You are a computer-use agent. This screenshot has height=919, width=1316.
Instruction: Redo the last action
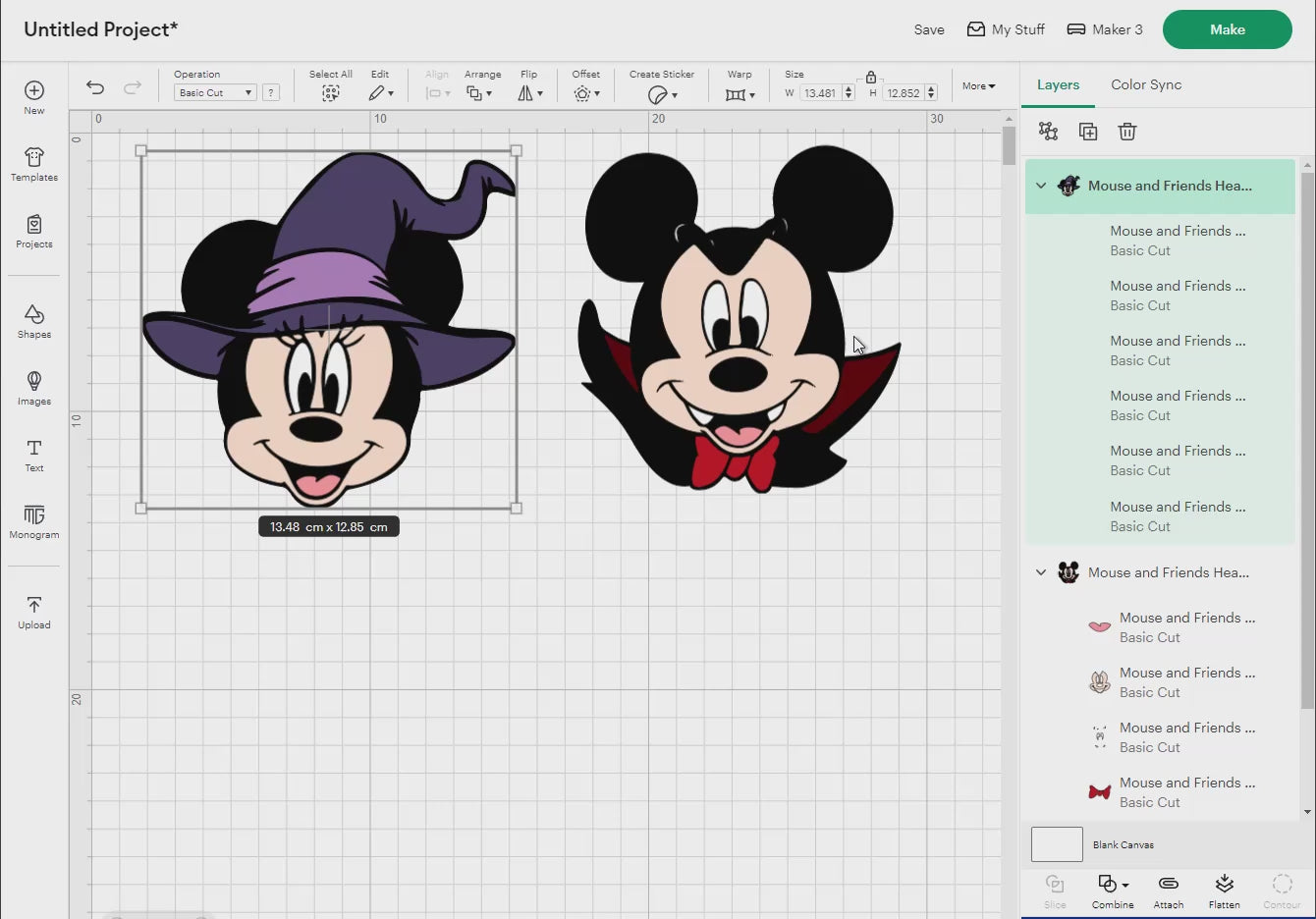coord(133,87)
